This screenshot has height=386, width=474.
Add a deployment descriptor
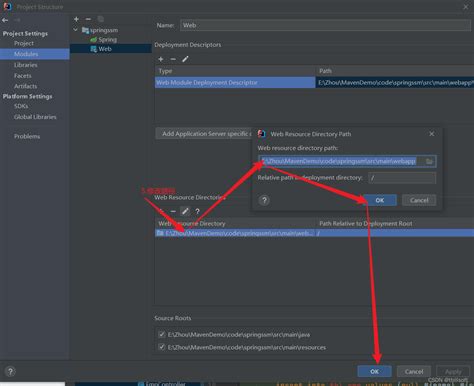point(161,59)
